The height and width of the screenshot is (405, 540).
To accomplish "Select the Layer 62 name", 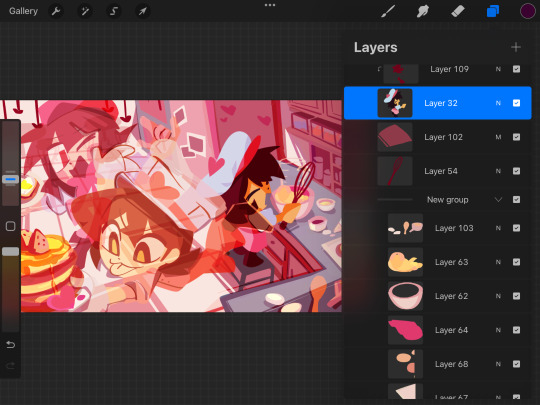I will pos(451,296).
